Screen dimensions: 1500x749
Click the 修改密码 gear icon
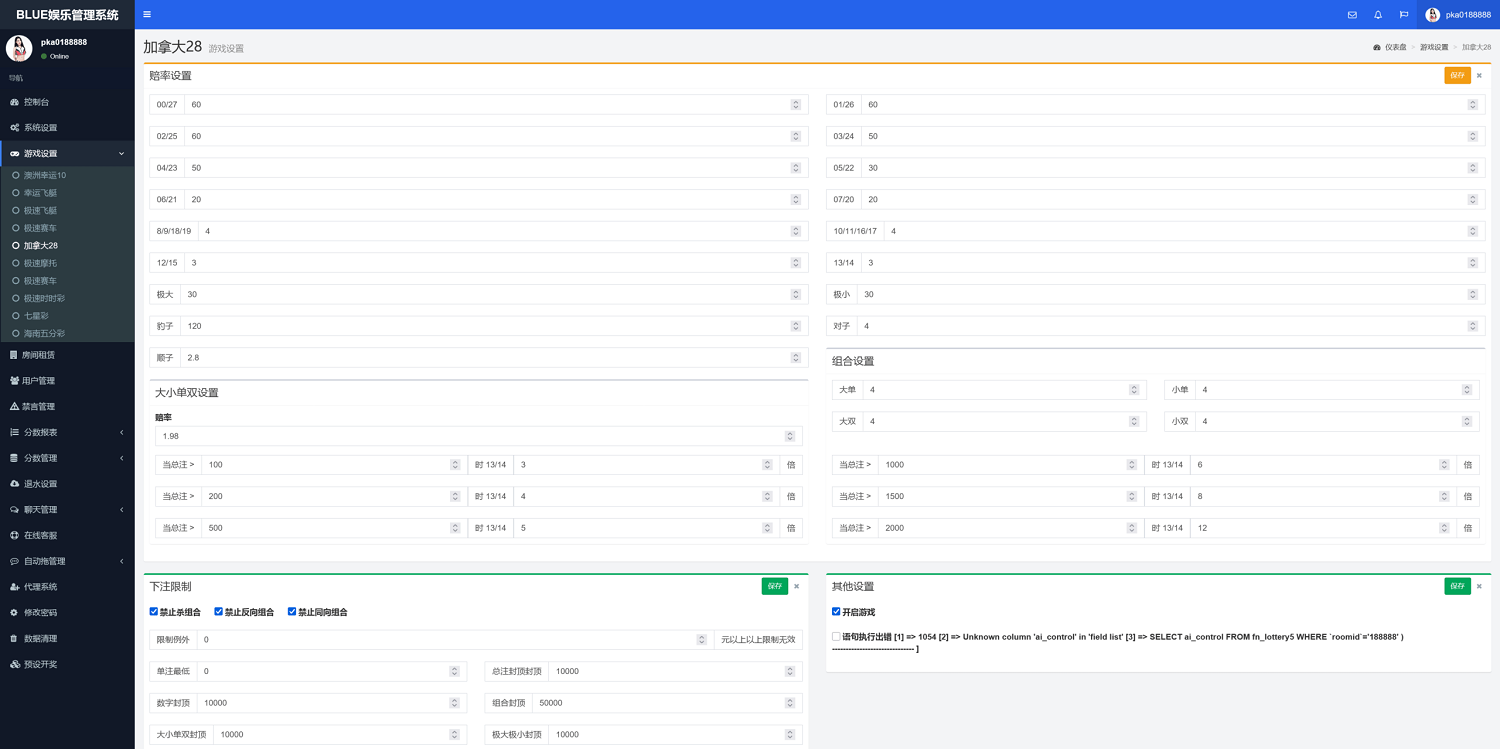(x=14, y=613)
